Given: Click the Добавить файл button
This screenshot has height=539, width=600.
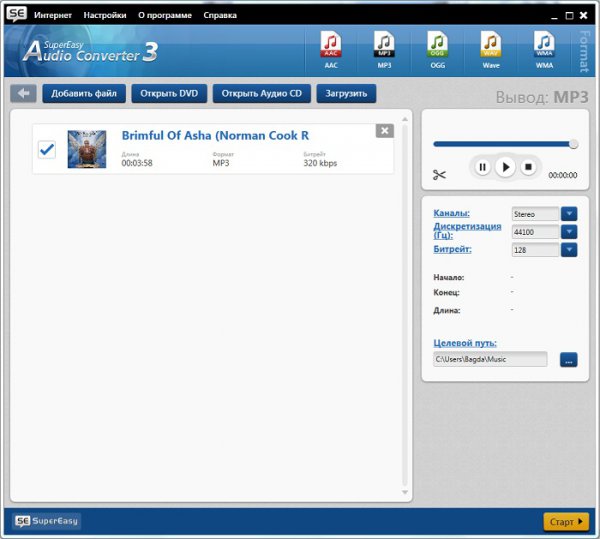Looking at the screenshot, I should pos(84,93).
